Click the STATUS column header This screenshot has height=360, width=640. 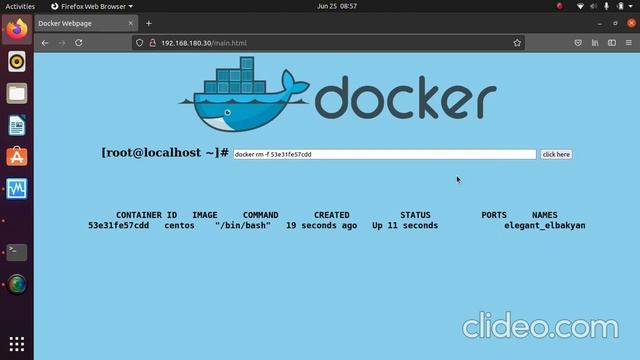coord(415,215)
